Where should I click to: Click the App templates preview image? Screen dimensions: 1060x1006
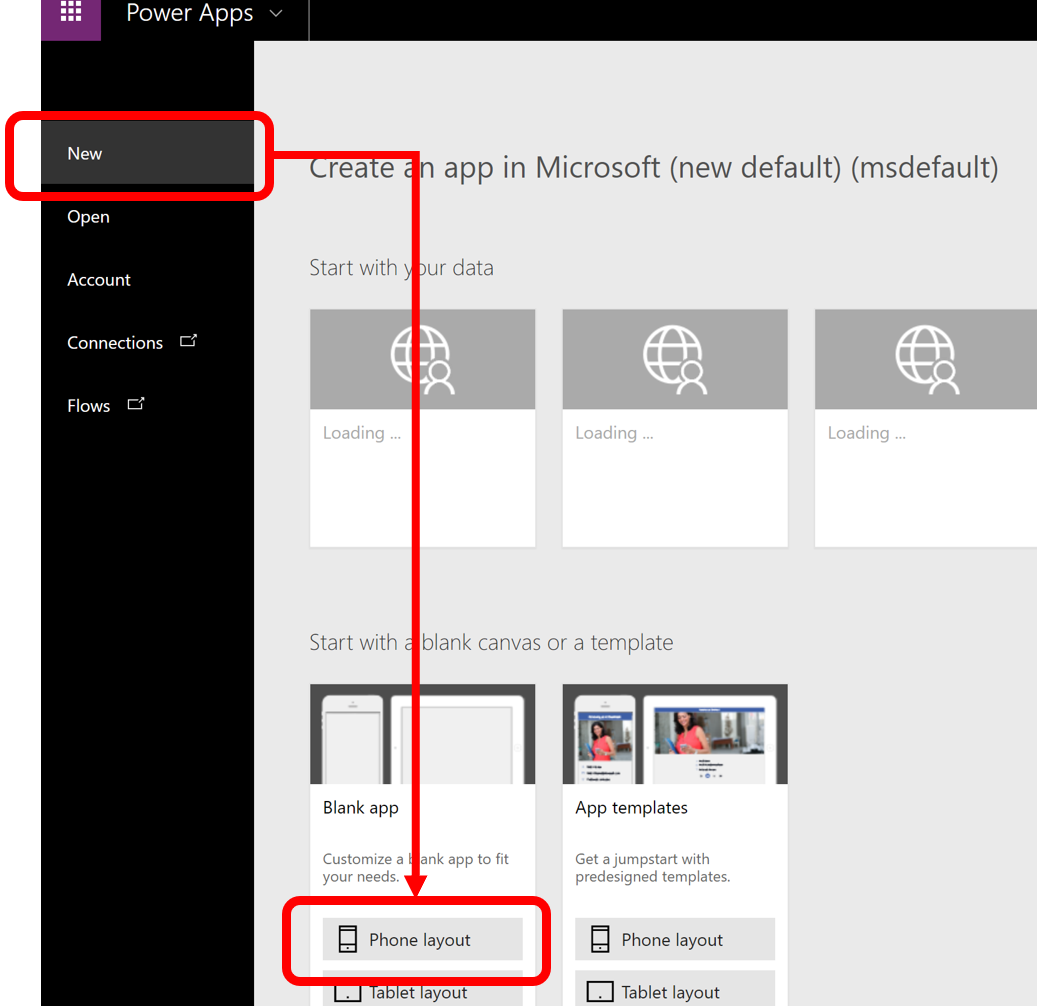(675, 734)
